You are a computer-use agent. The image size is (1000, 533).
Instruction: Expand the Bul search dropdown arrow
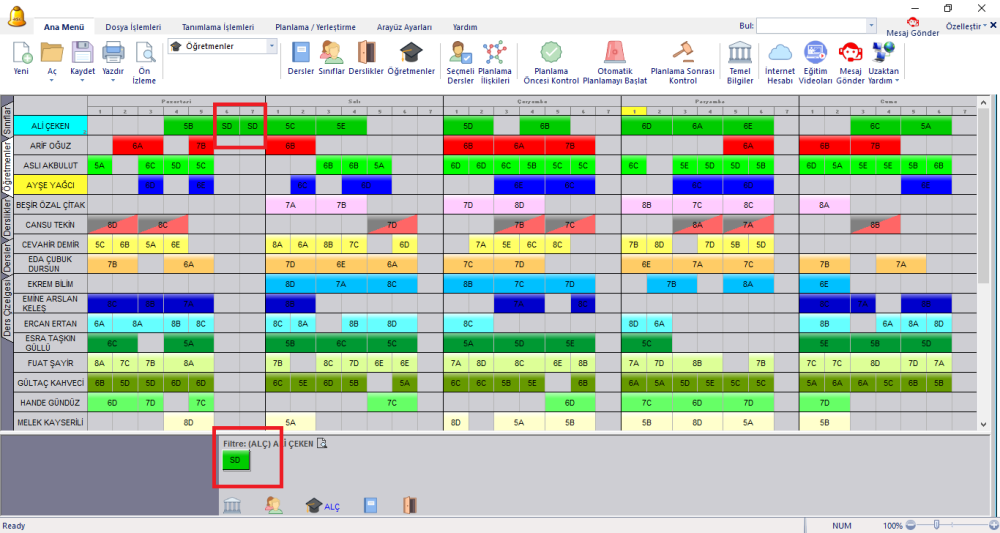click(x=871, y=26)
